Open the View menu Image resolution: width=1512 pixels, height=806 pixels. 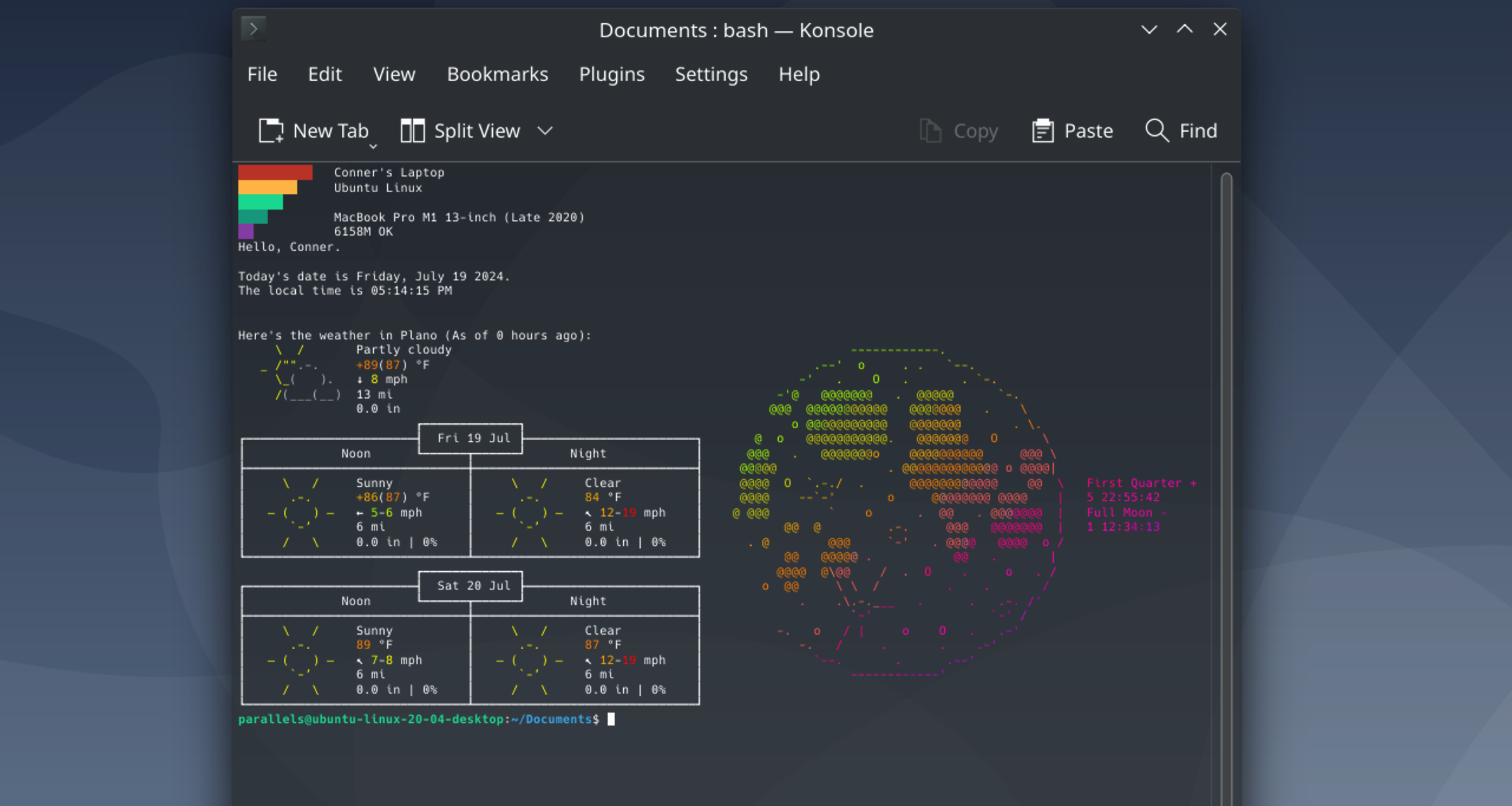coord(394,74)
